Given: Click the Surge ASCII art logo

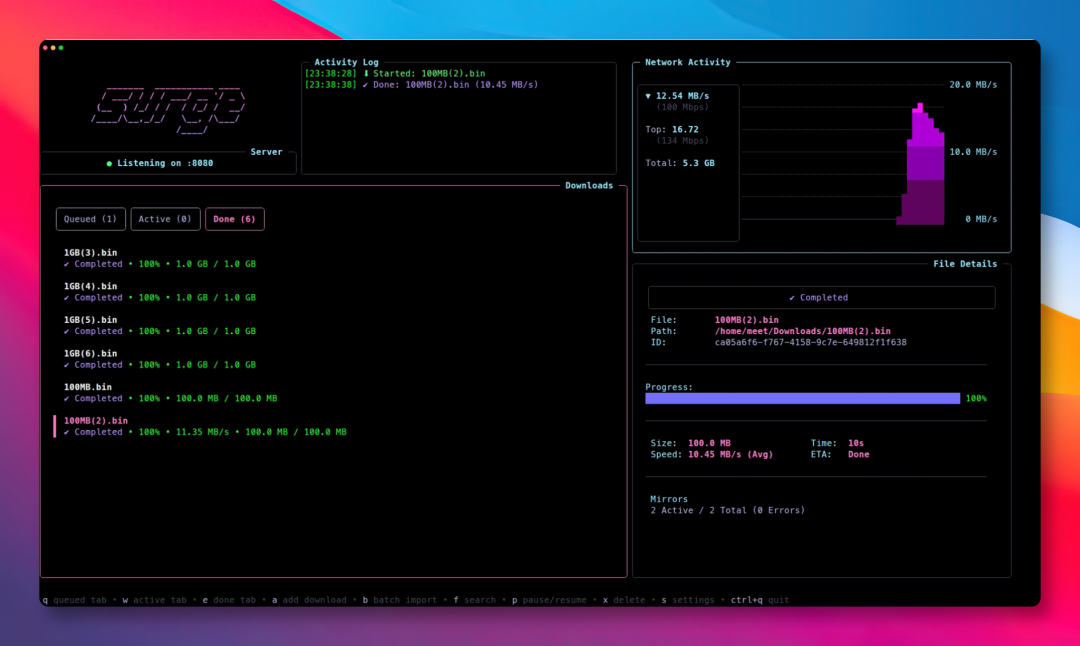Looking at the screenshot, I should 168,107.
